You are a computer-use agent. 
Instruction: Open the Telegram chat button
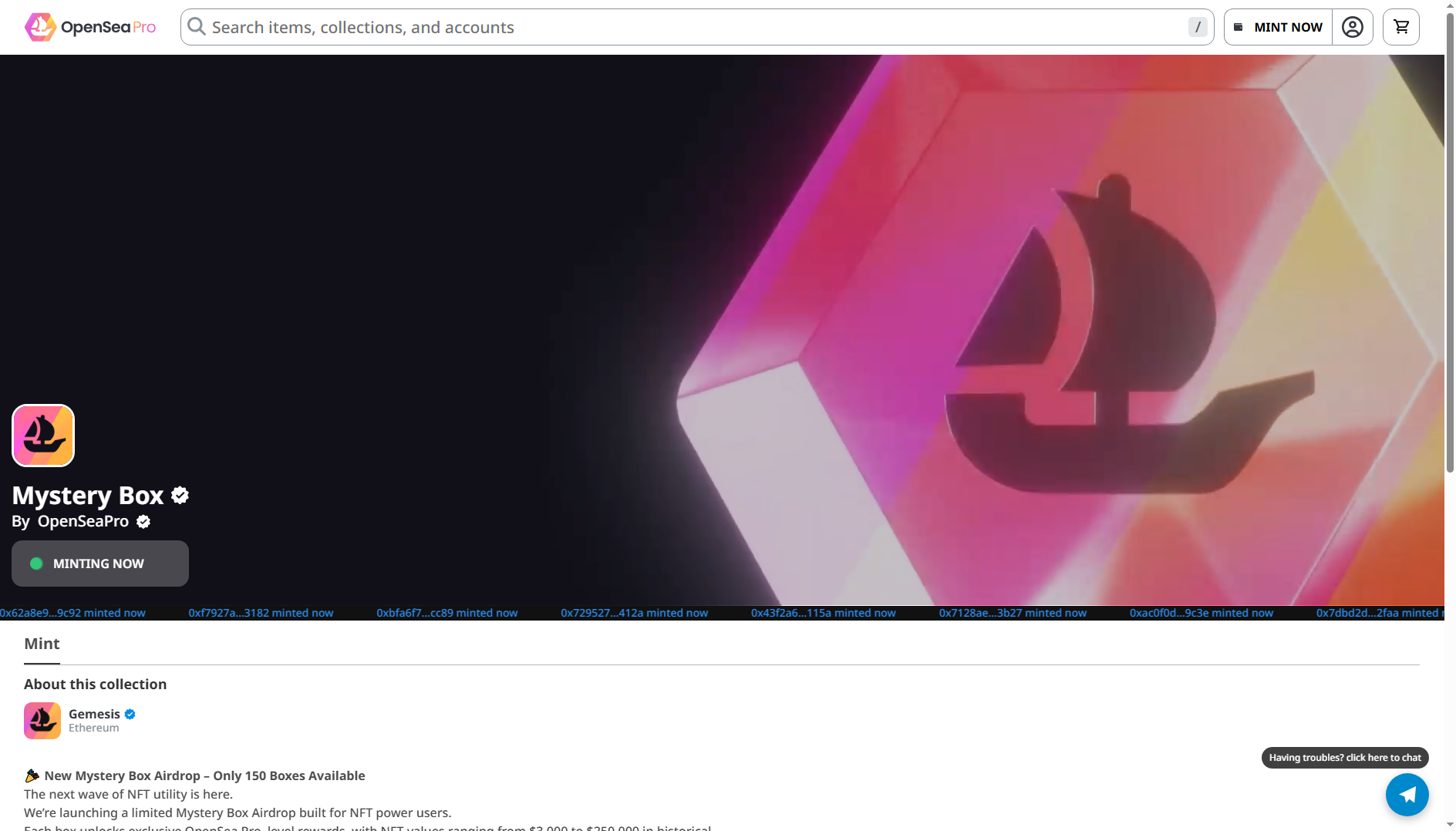pos(1407,795)
